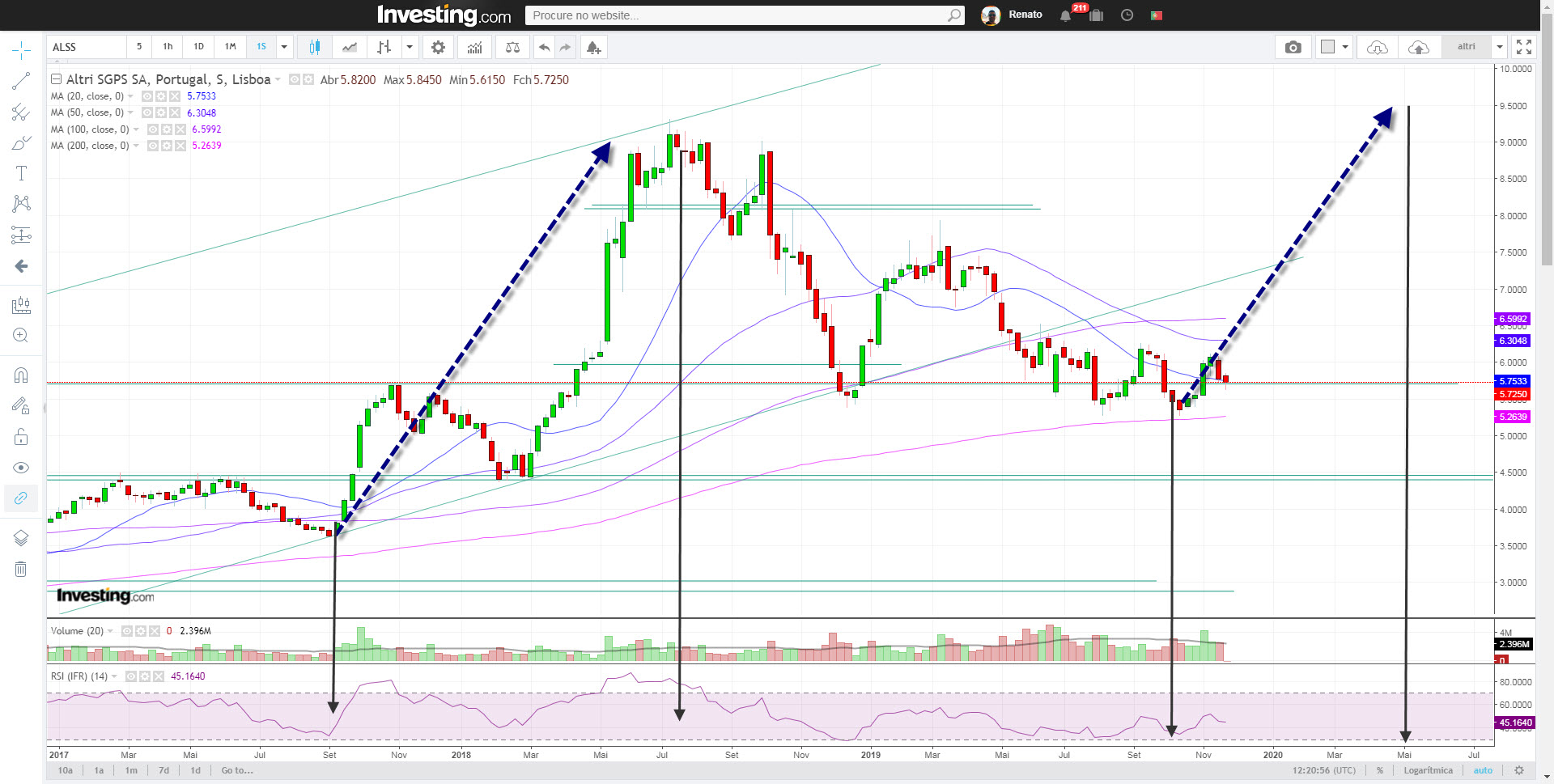The height and width of the screenshot is (784, 1554).
Task: Open notifications bell in header
Action: (1065, 15)
